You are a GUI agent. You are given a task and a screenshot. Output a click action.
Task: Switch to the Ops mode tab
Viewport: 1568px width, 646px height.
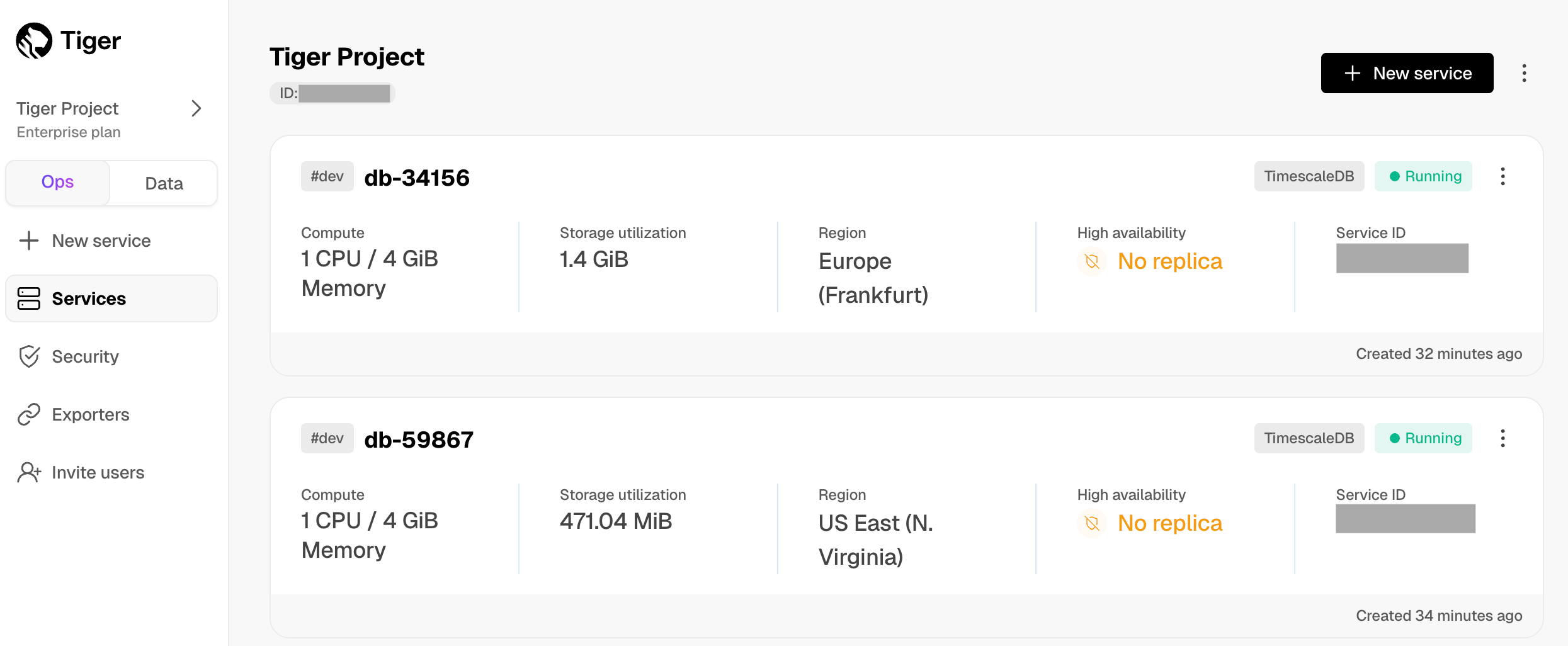point(58,183)
